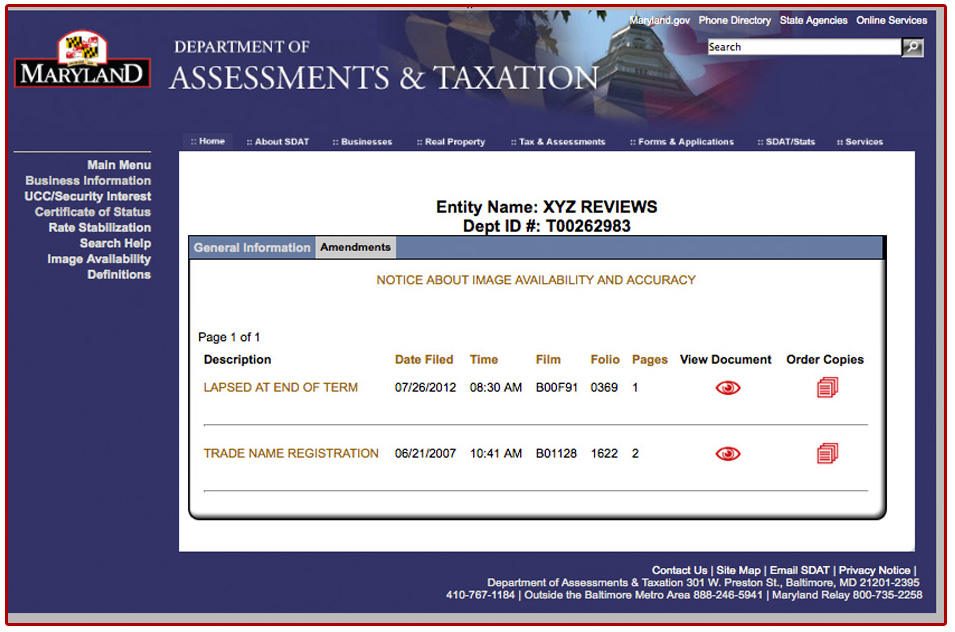Open Email SDAT footer link
The image size is (955, 632).
800,571
